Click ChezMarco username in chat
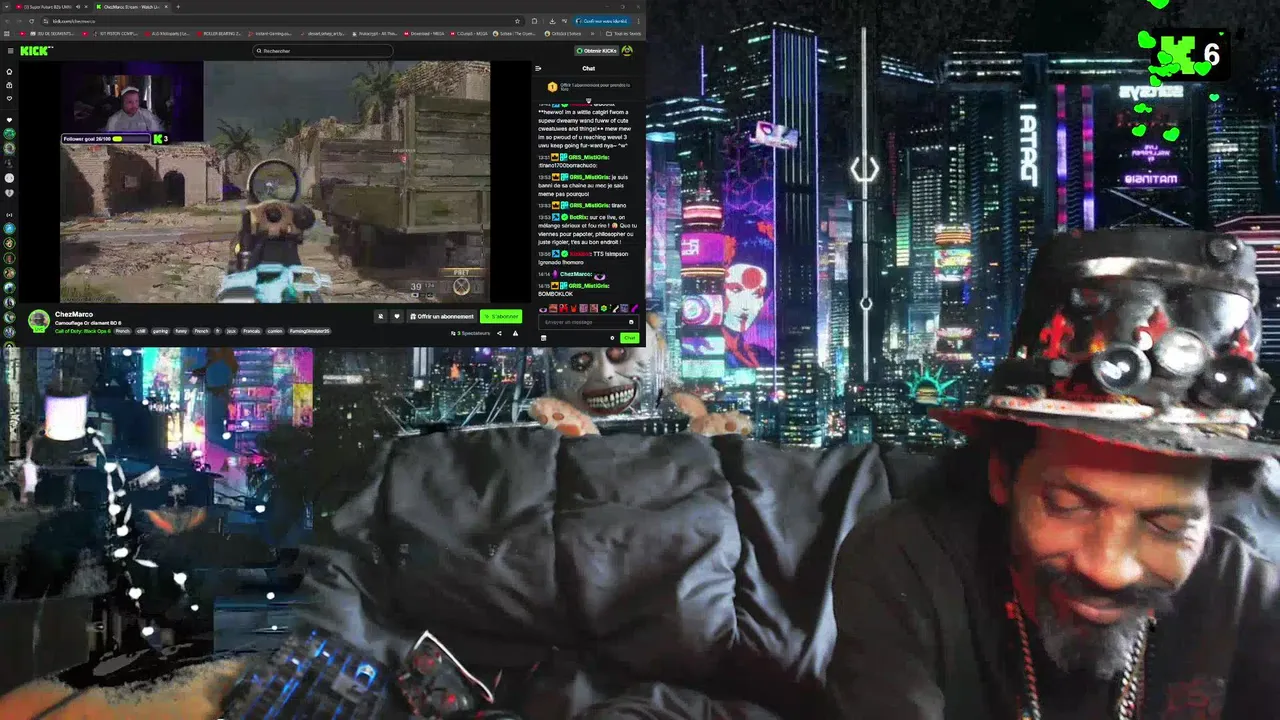Image resolution: width=1280 pixels, height=720 pixels. 576,274
